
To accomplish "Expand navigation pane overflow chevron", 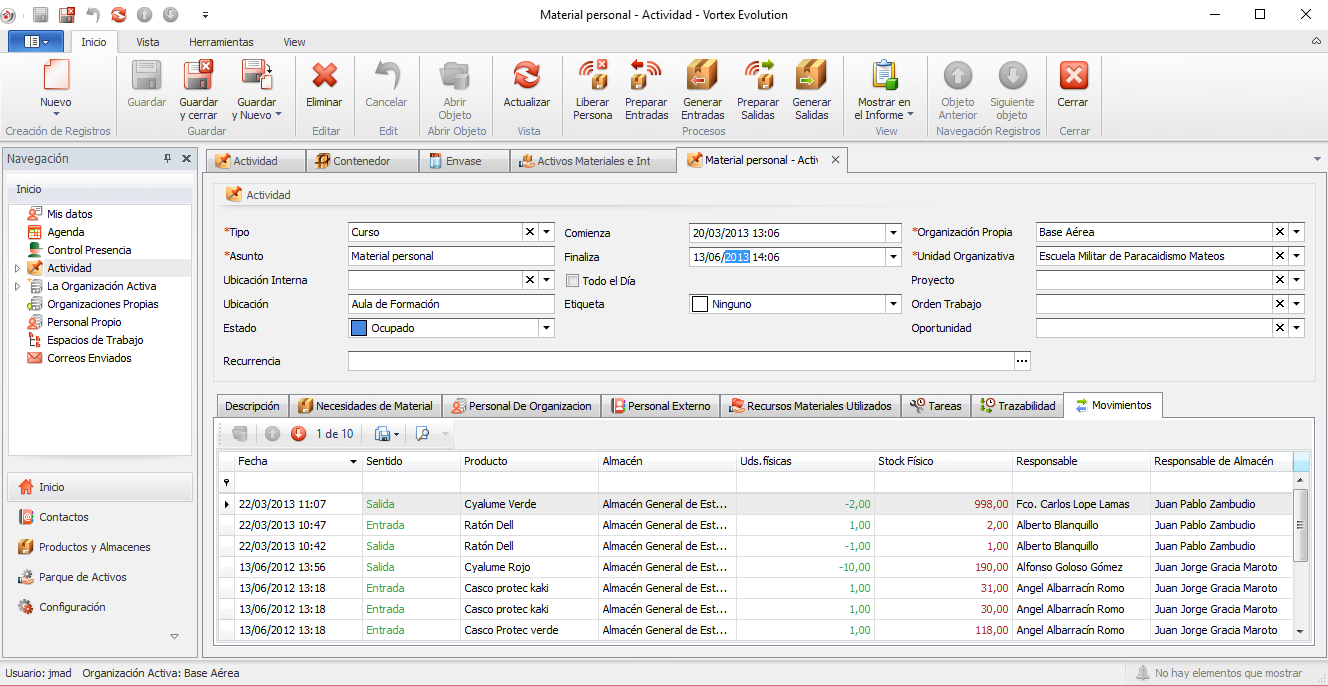I will tap(174, 637).
